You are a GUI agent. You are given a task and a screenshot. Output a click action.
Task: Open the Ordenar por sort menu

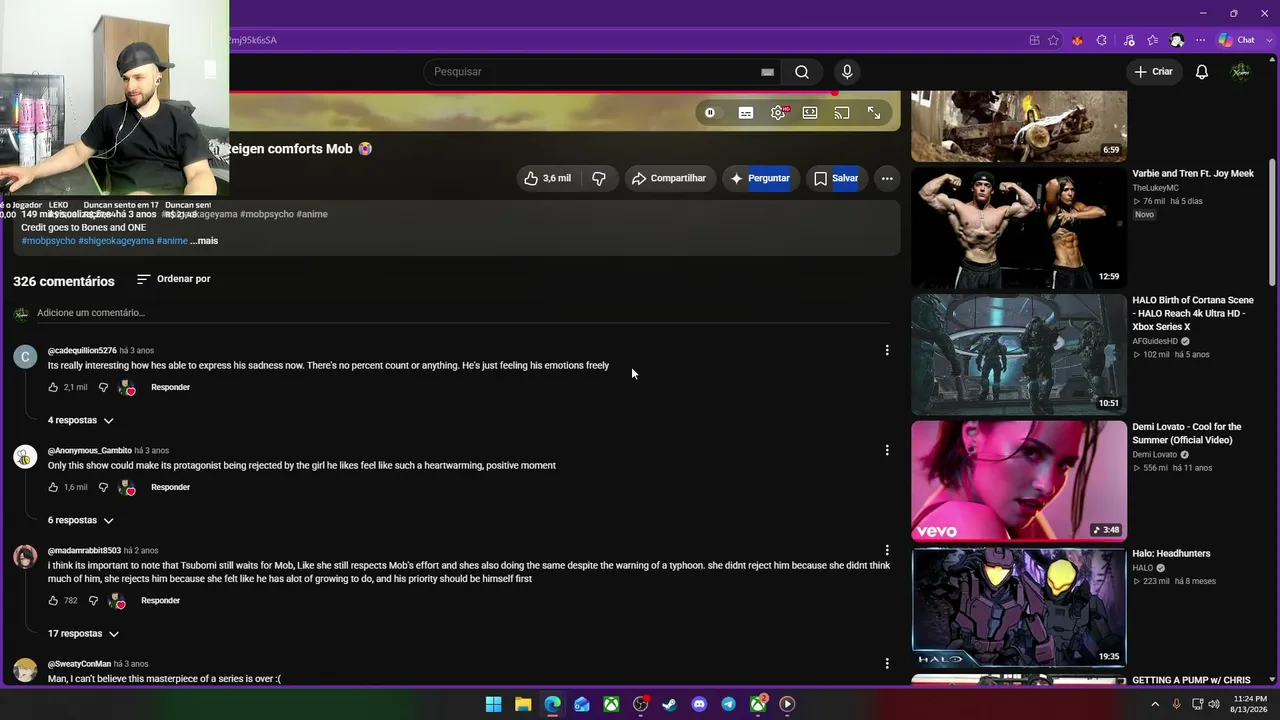174,279
